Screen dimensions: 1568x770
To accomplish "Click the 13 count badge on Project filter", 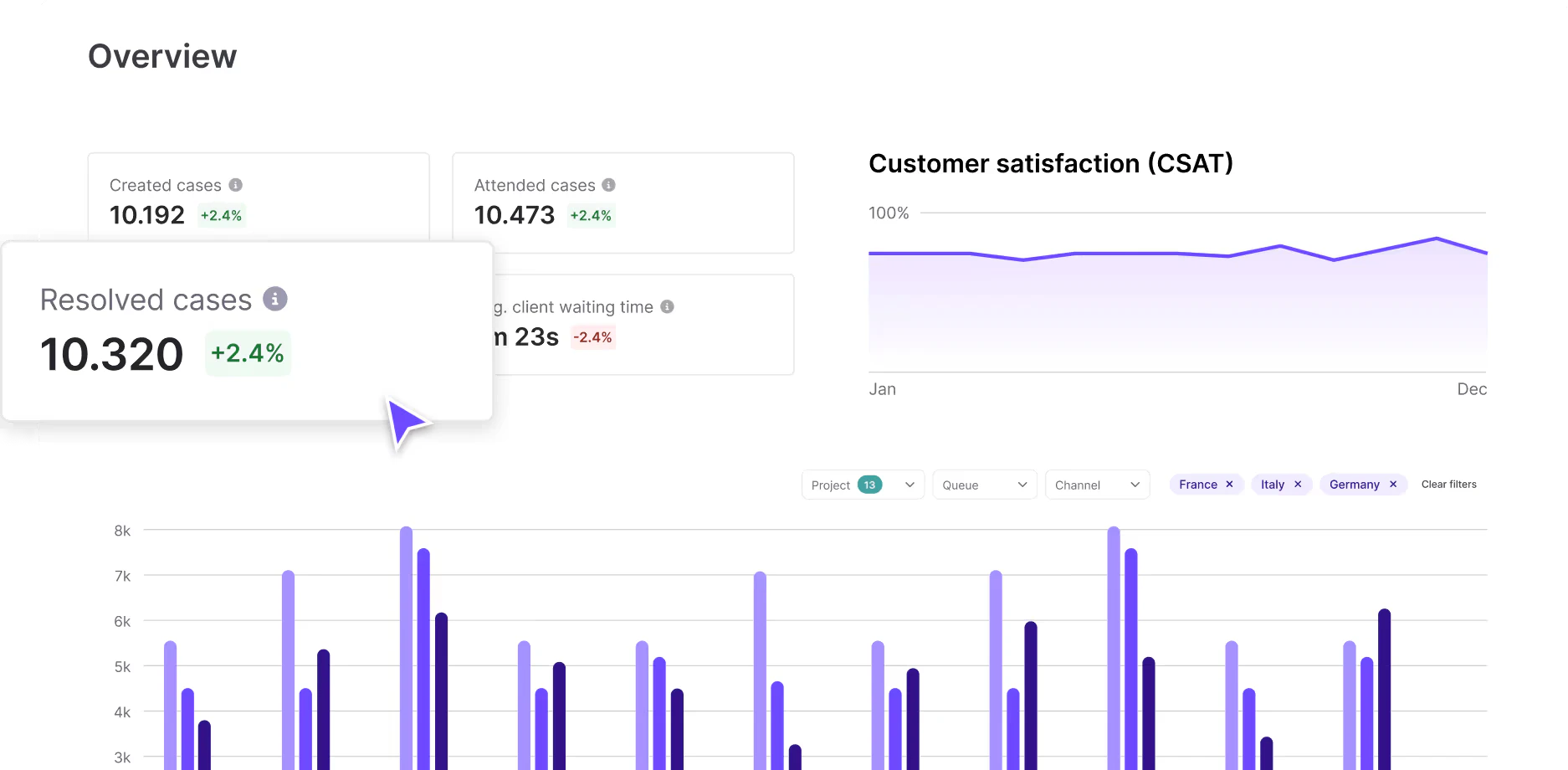I will pyautogui.click(x=869, y=484).
